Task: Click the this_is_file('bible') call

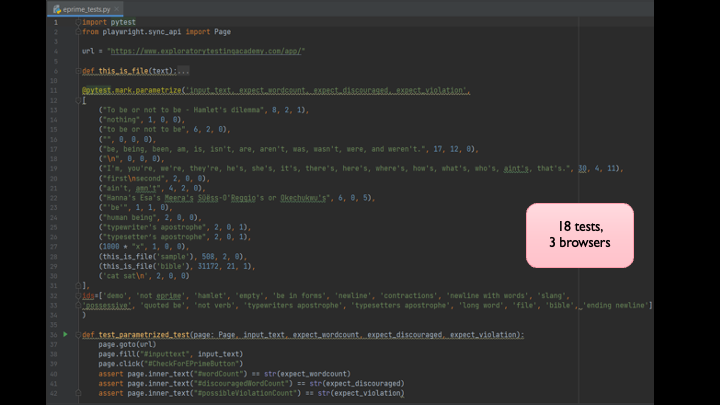Action: (x=144, y=266)
